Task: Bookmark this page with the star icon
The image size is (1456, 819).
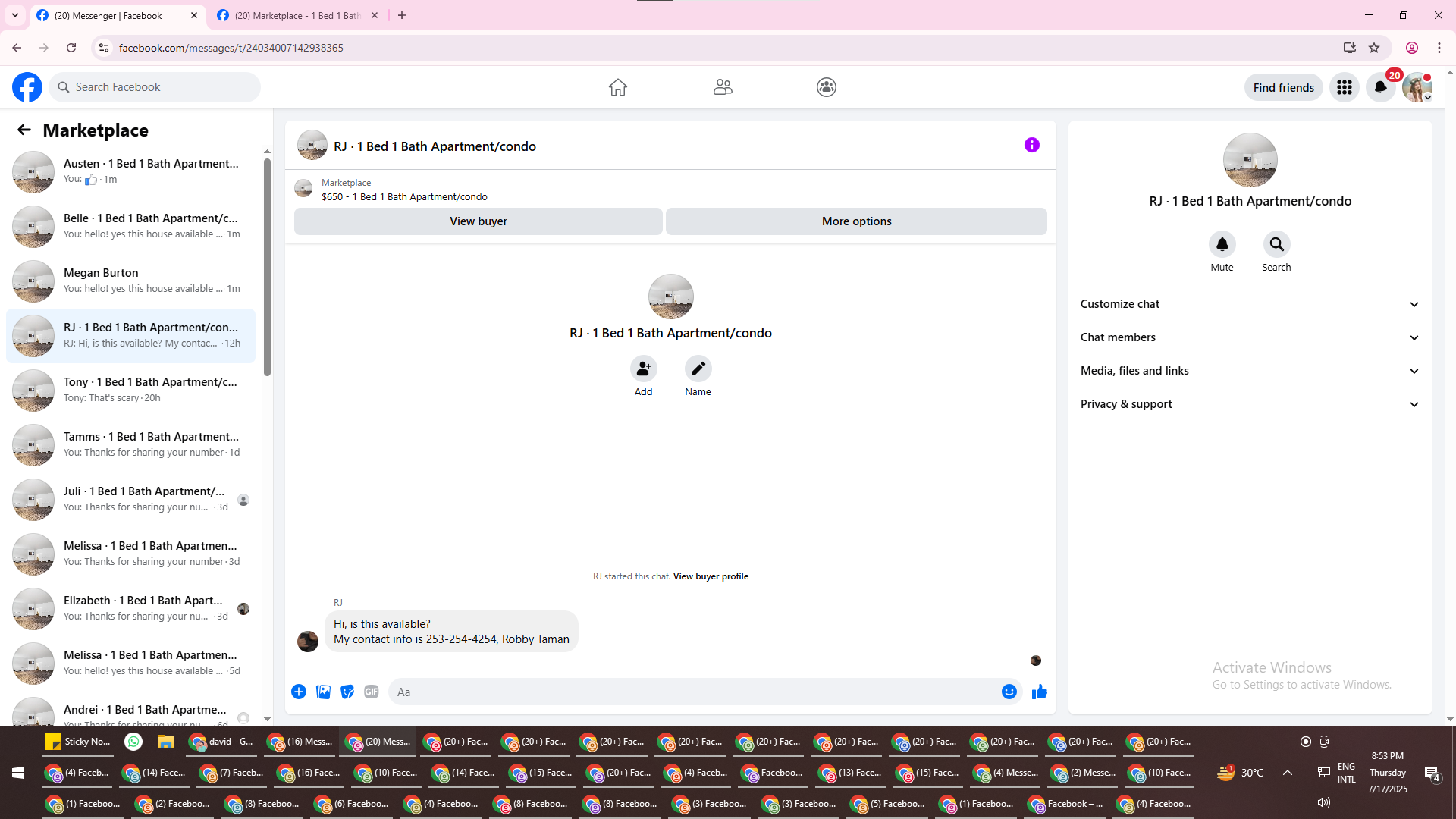Action: coord(1374,48)
